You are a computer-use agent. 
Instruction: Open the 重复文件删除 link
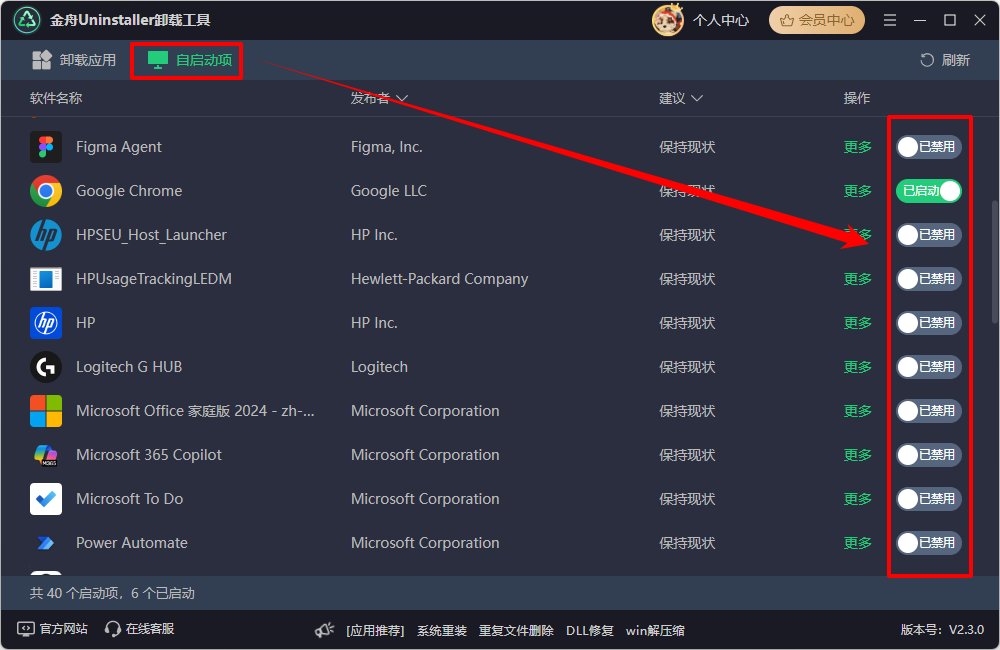coord(516,631)
